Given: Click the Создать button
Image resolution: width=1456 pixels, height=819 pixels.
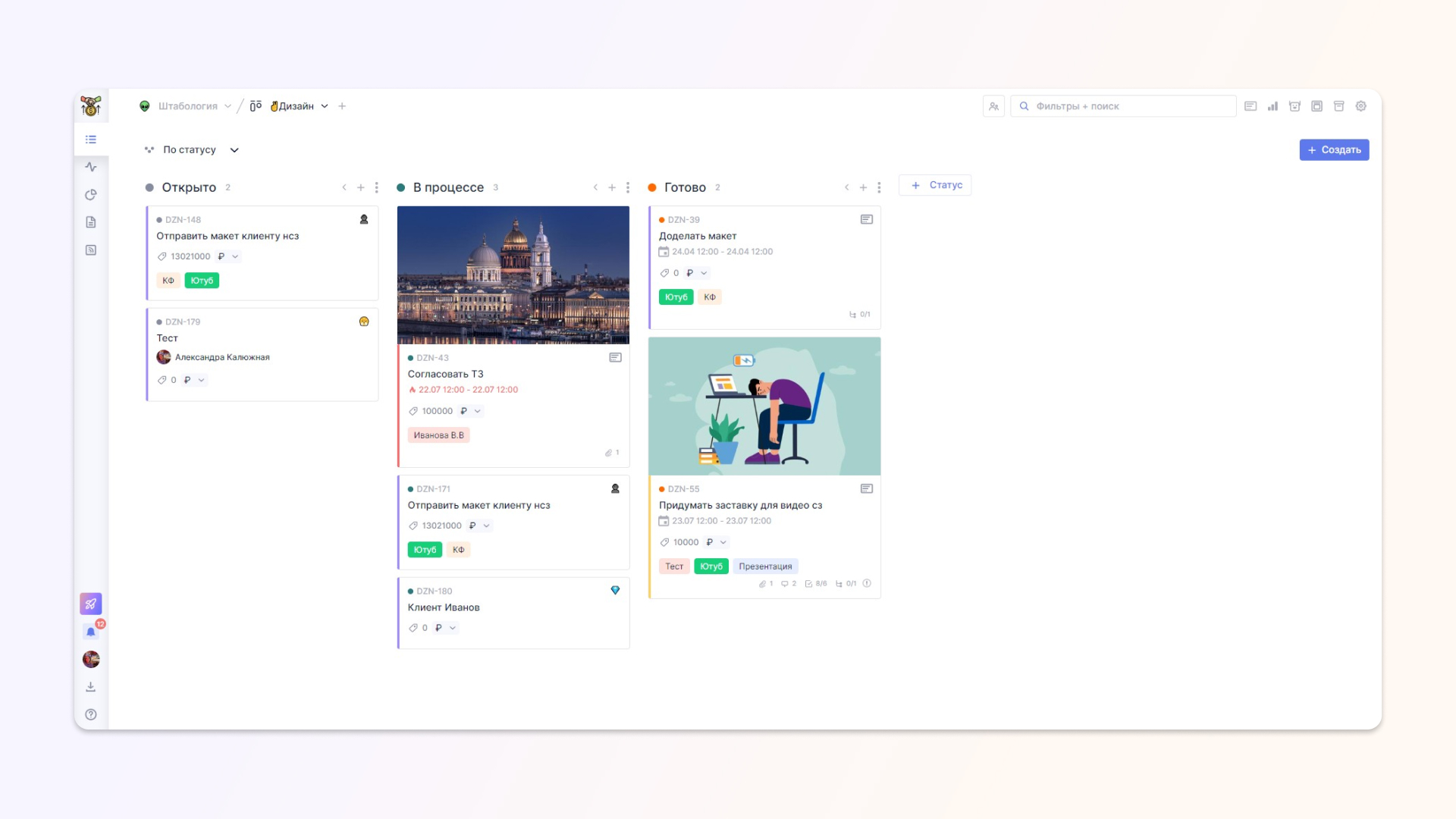Looking at the screenshot, I should click(1334, 150).
